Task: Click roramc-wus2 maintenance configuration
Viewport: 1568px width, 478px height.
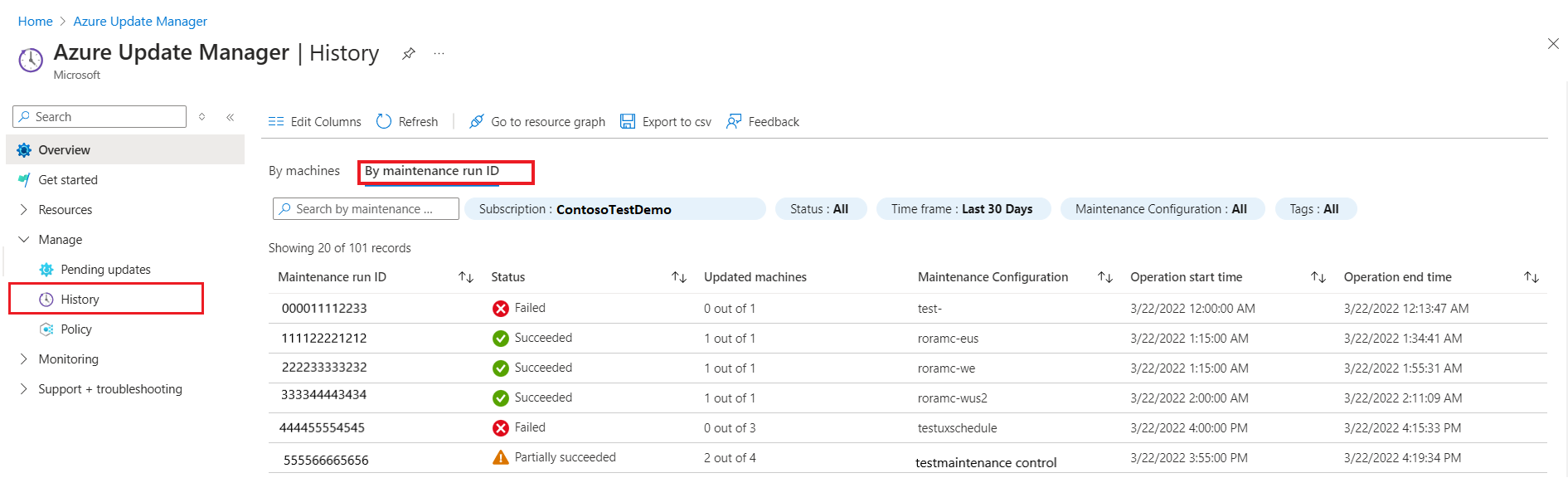Action: click(953, 398)
